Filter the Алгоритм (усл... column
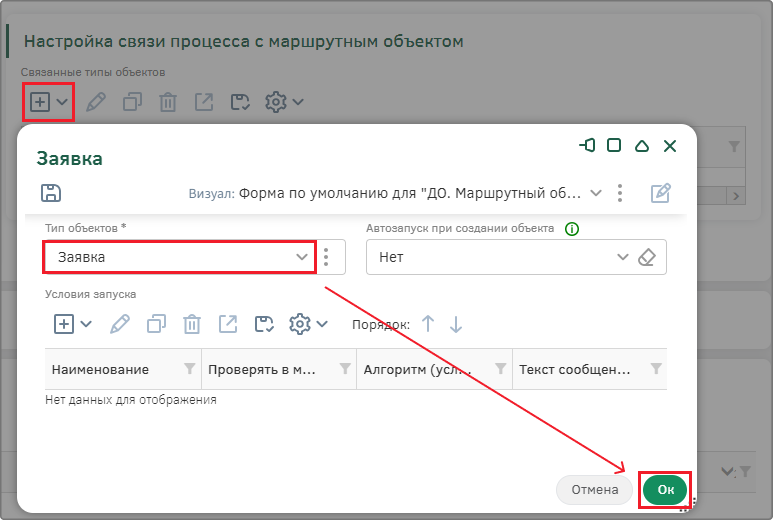The height and width of the screenshot is (520, 773). [500, 369]
